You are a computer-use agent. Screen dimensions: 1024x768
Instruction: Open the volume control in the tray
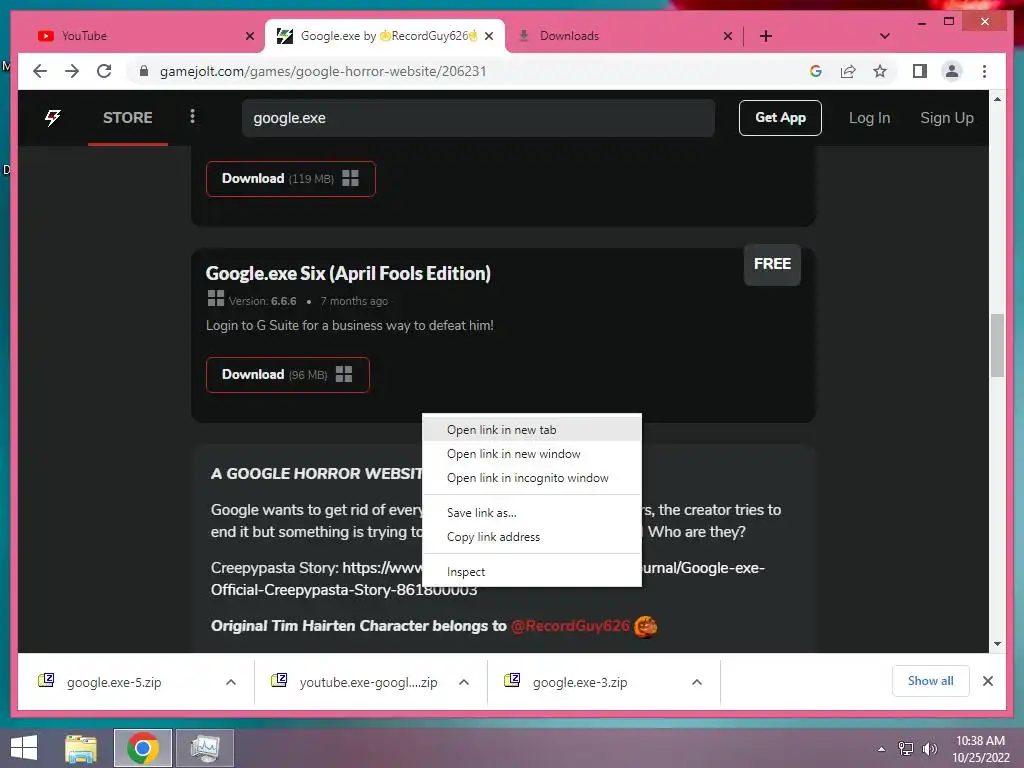[929, 749]
